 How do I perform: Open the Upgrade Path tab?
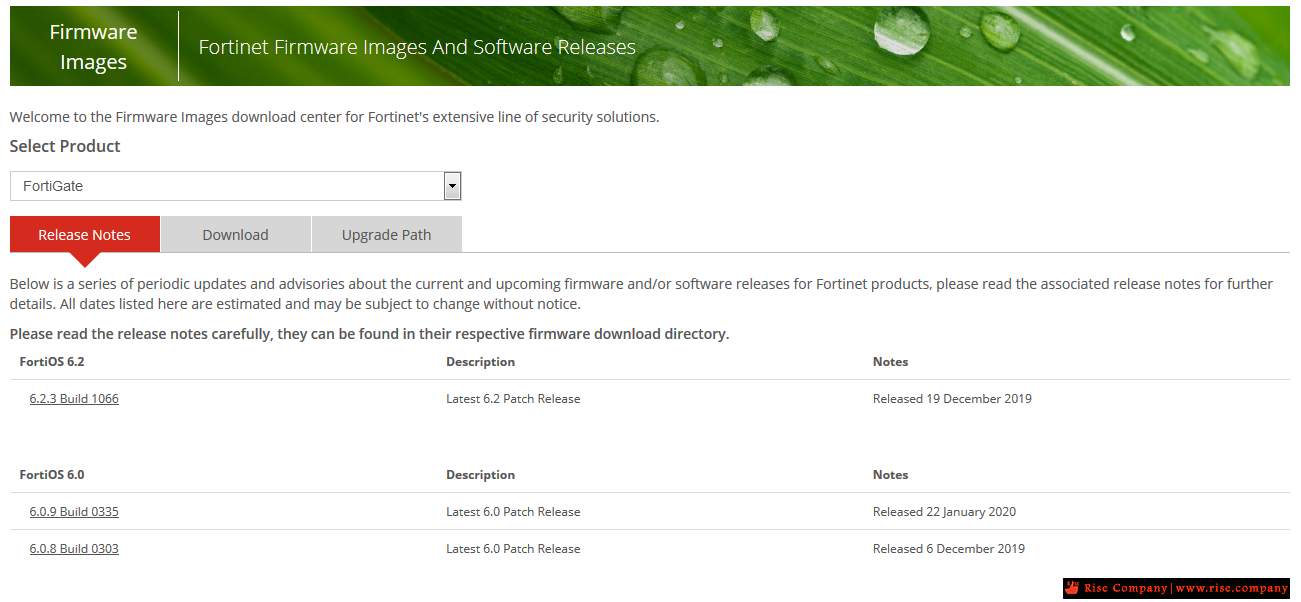(386, 235)
